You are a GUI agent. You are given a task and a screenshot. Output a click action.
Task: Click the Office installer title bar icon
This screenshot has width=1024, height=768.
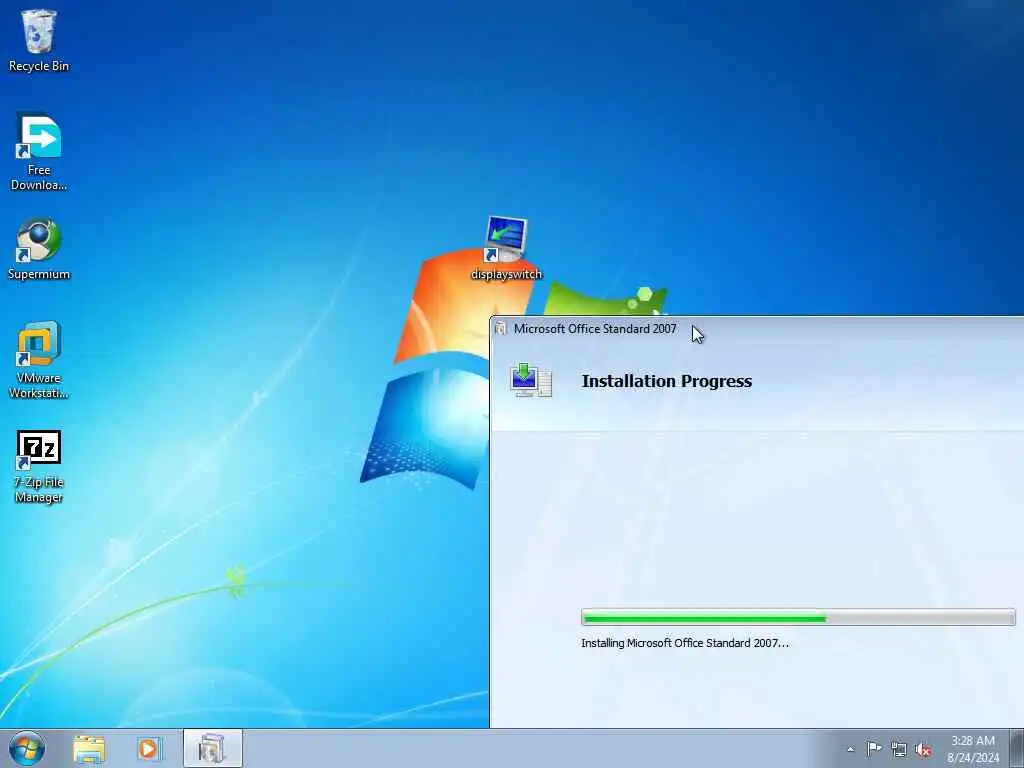[x=500, y=328]
